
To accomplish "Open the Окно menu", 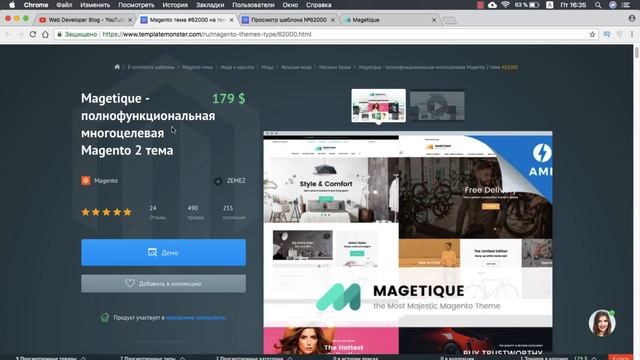I will click(x=290, y=5).
